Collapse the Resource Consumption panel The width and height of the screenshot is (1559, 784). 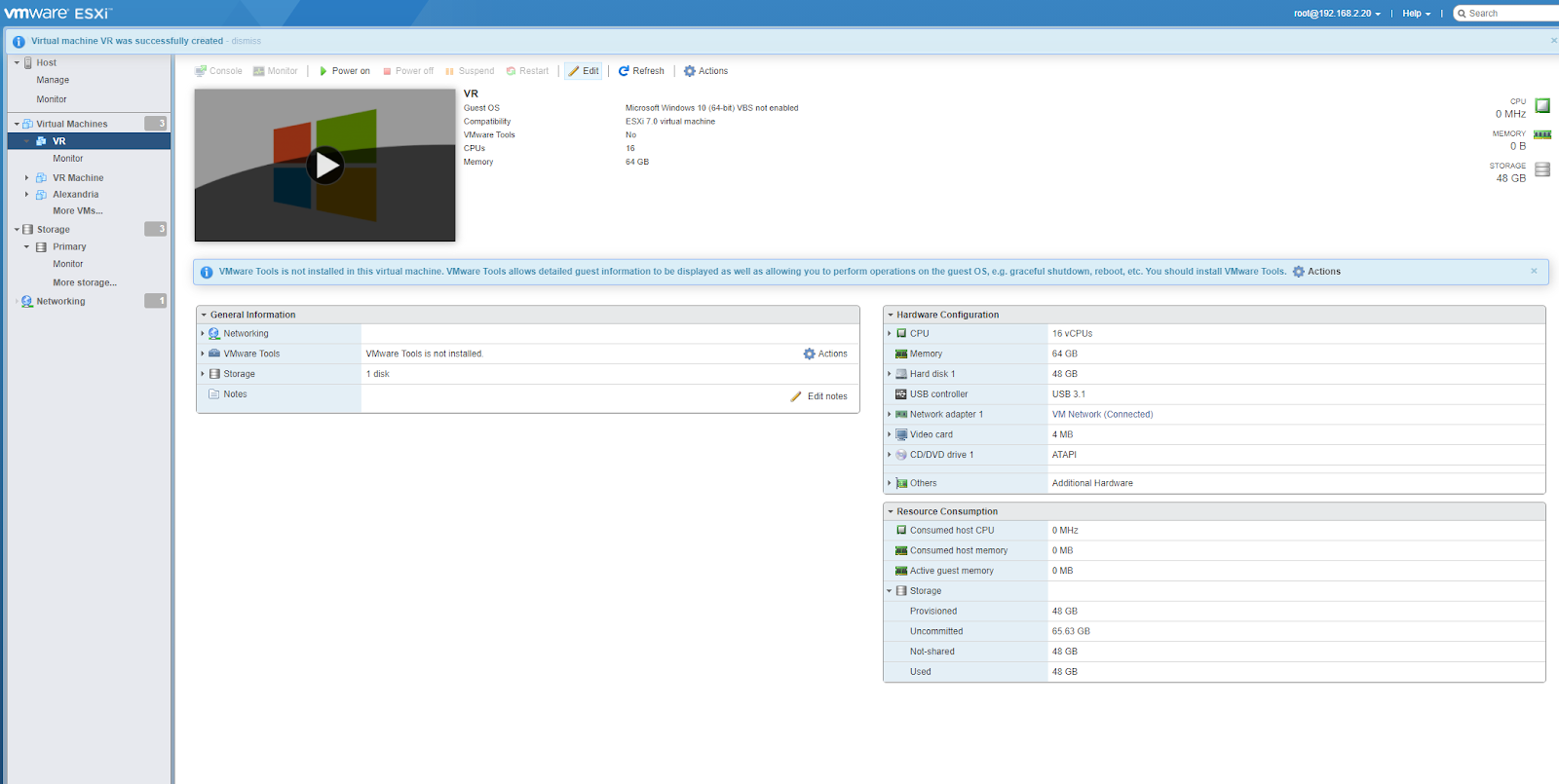pos(890,512)
